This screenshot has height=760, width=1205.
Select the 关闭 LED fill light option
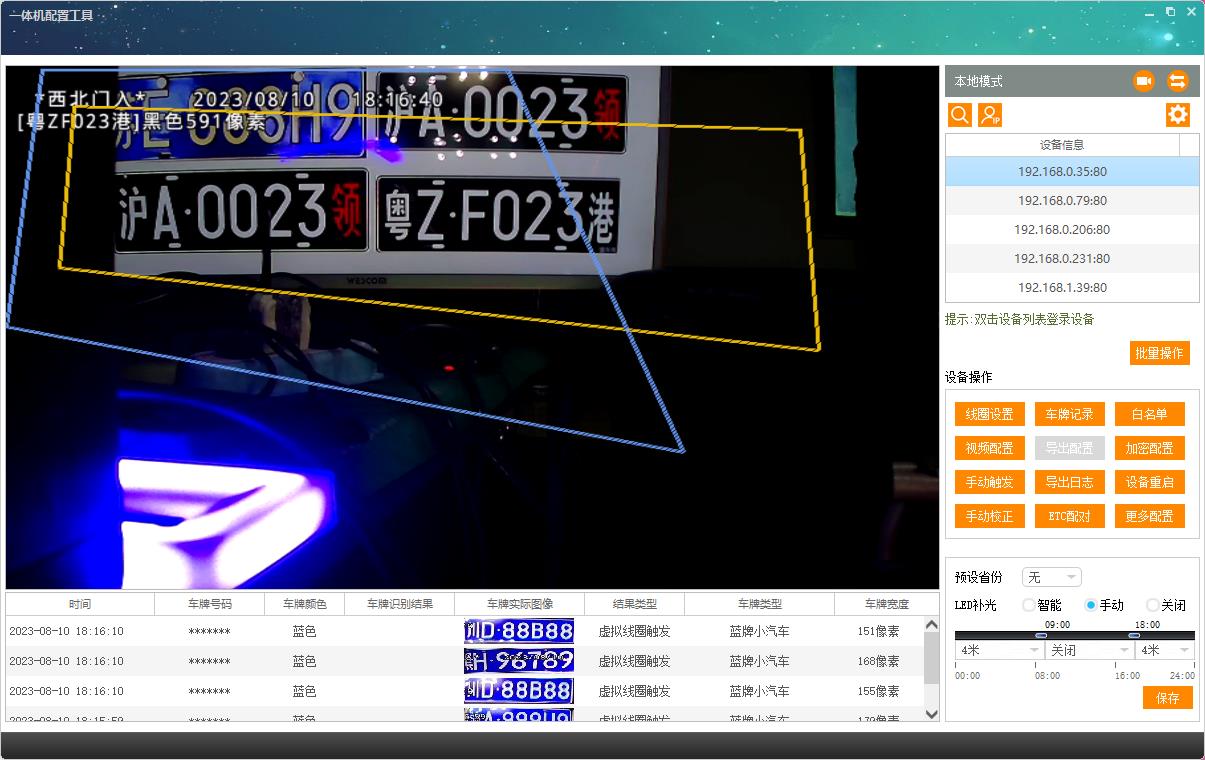coord(1153,605)
